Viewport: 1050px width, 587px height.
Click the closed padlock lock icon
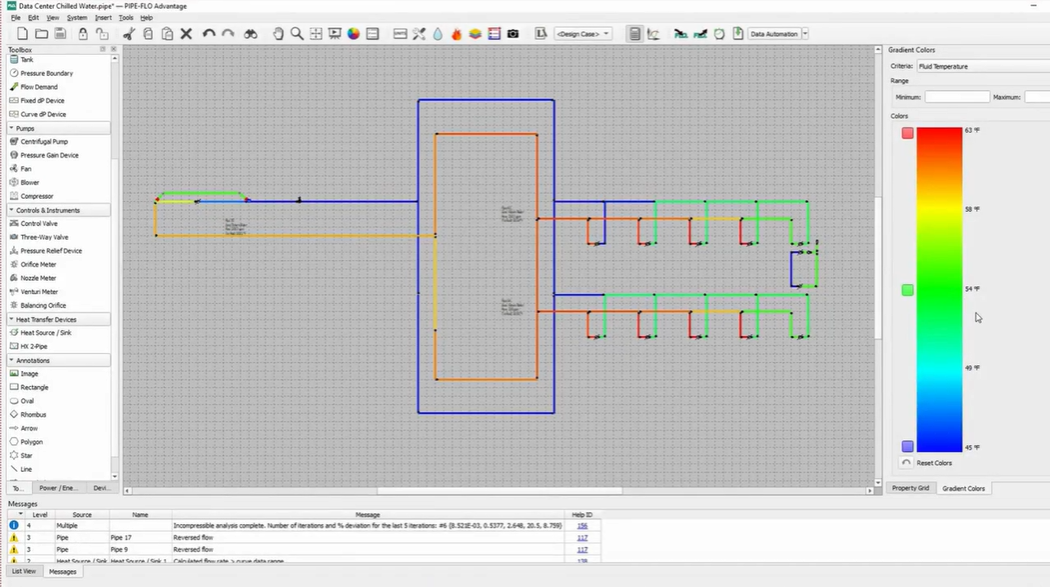pyautogui.click(x=83, y=34)
